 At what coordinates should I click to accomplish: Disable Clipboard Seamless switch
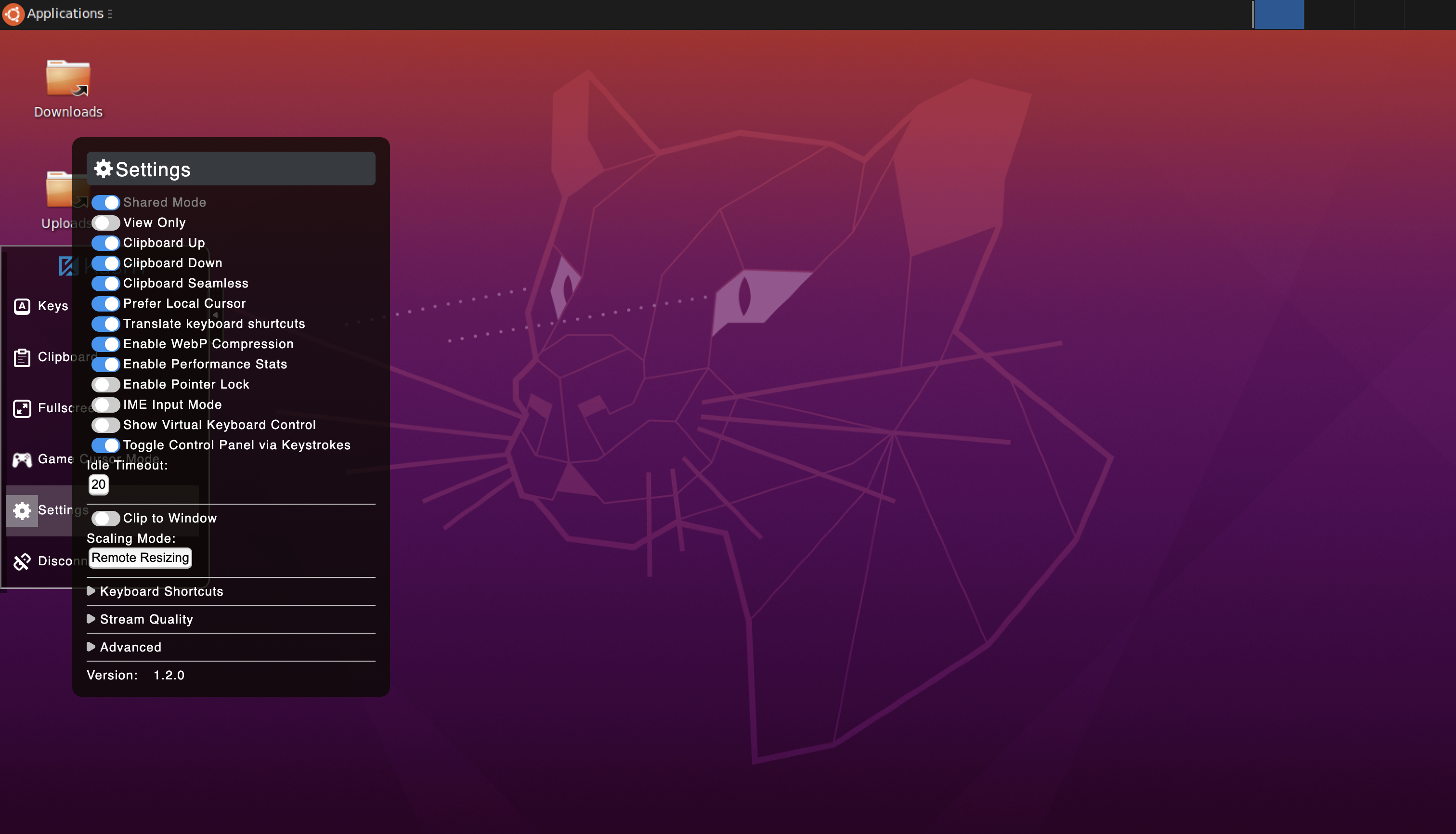pos(105,283)
